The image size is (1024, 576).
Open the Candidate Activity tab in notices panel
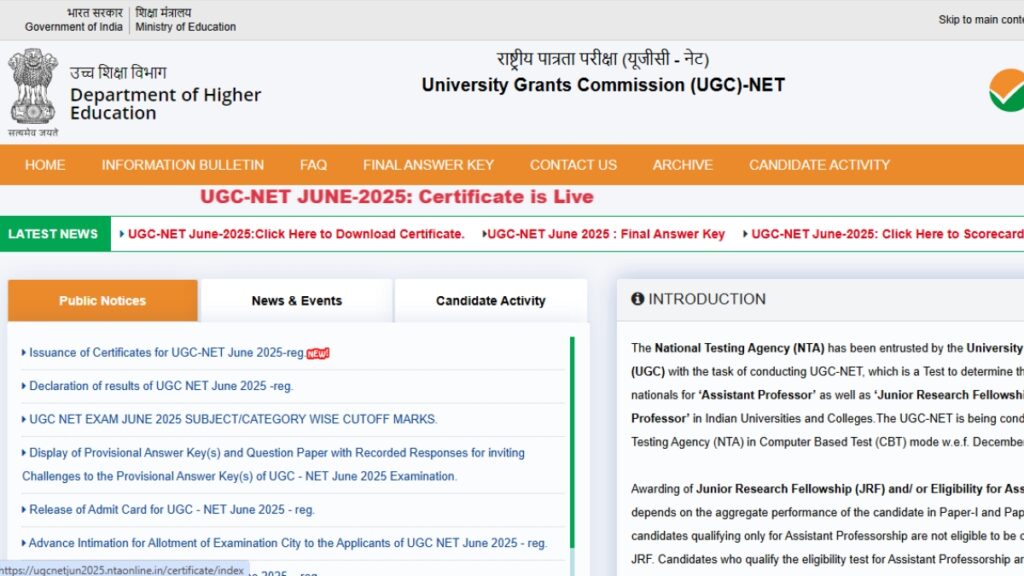(489, 300)
